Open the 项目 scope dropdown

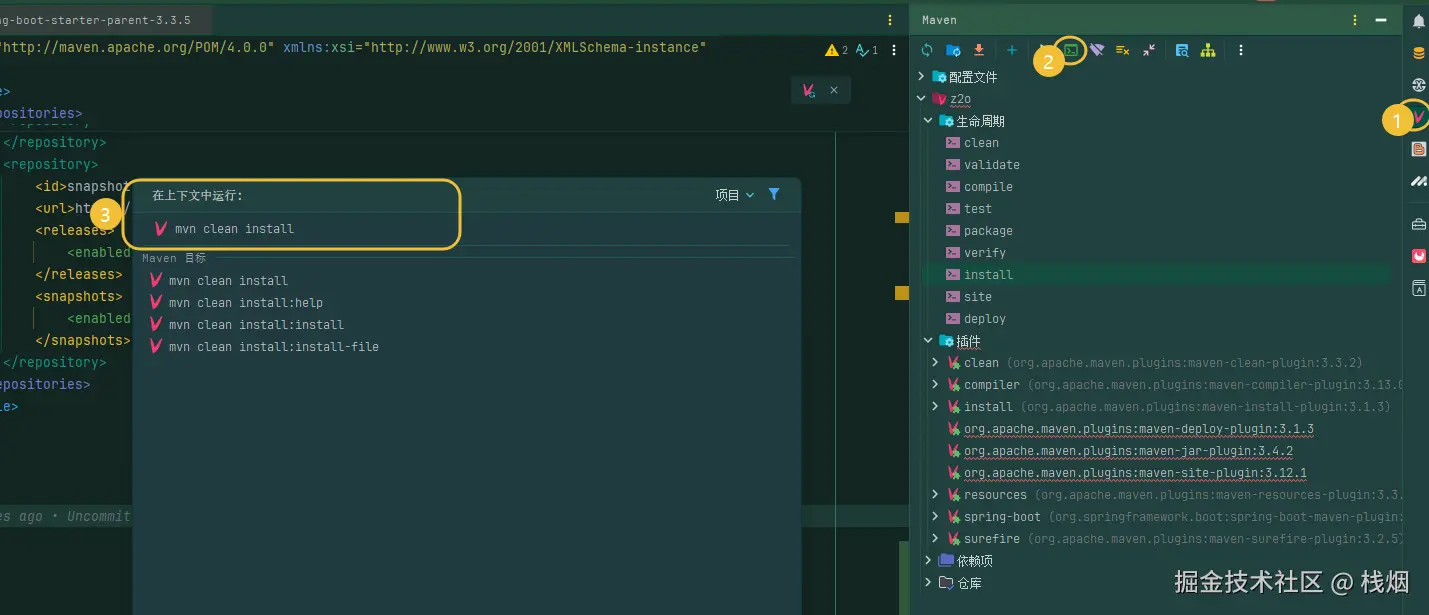[x=734, y=195]
